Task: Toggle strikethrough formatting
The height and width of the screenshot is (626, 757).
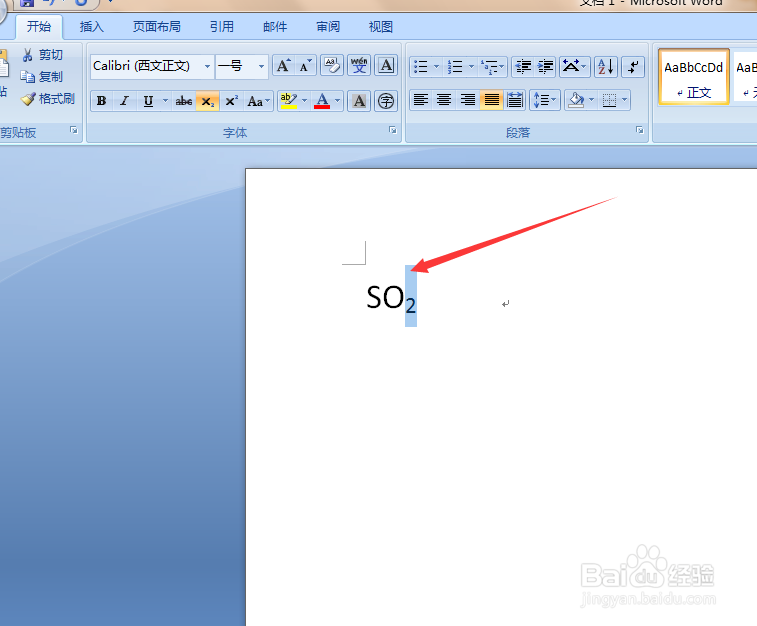Action: click(x=184, y=101)
